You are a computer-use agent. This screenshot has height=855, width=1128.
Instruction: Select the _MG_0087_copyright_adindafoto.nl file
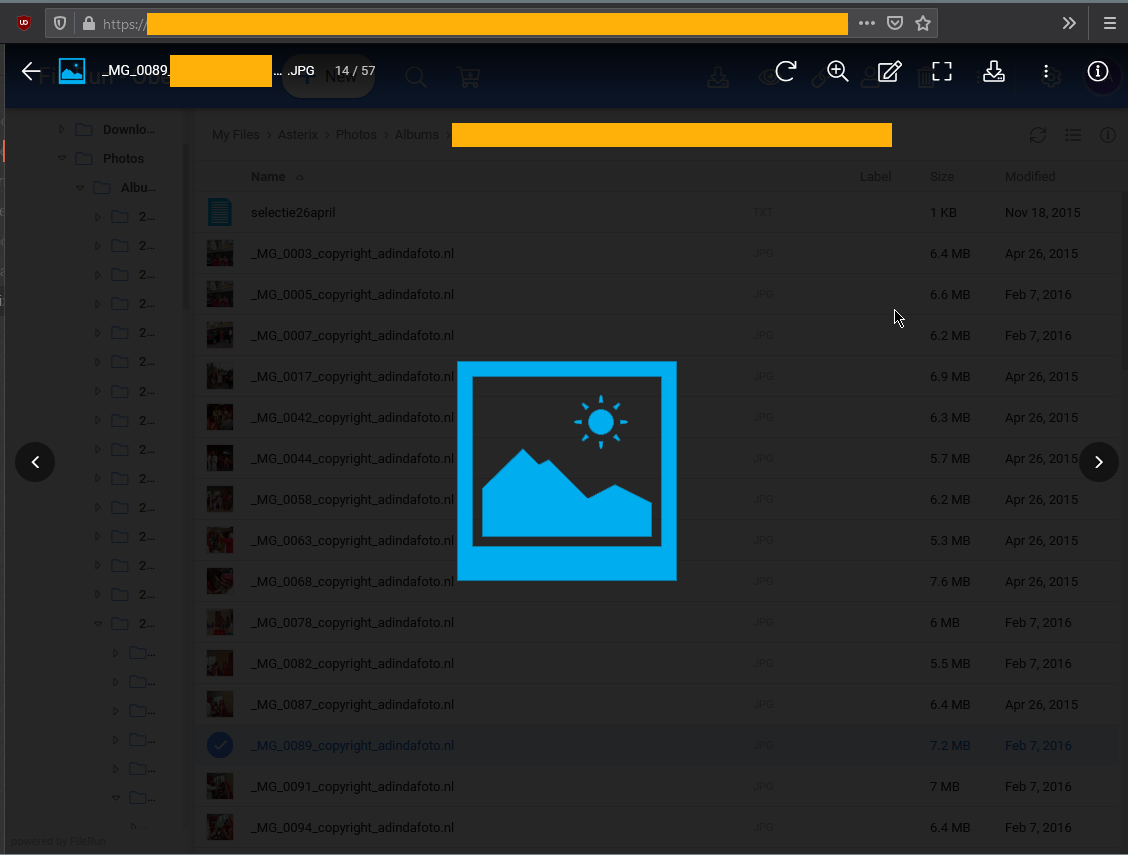click(352, 705)
